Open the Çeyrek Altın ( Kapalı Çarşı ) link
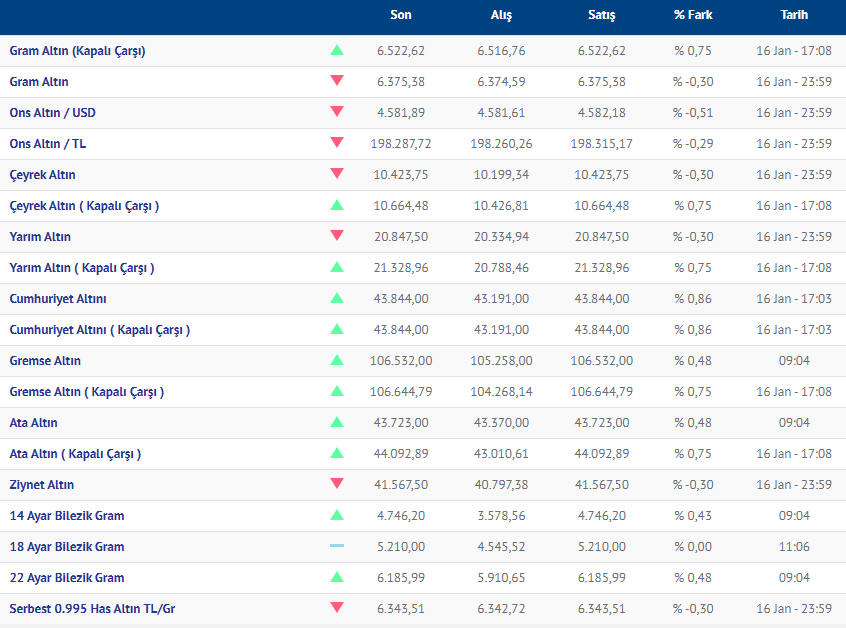This screenshot has width=846, height=628. (x=84, y=206)
